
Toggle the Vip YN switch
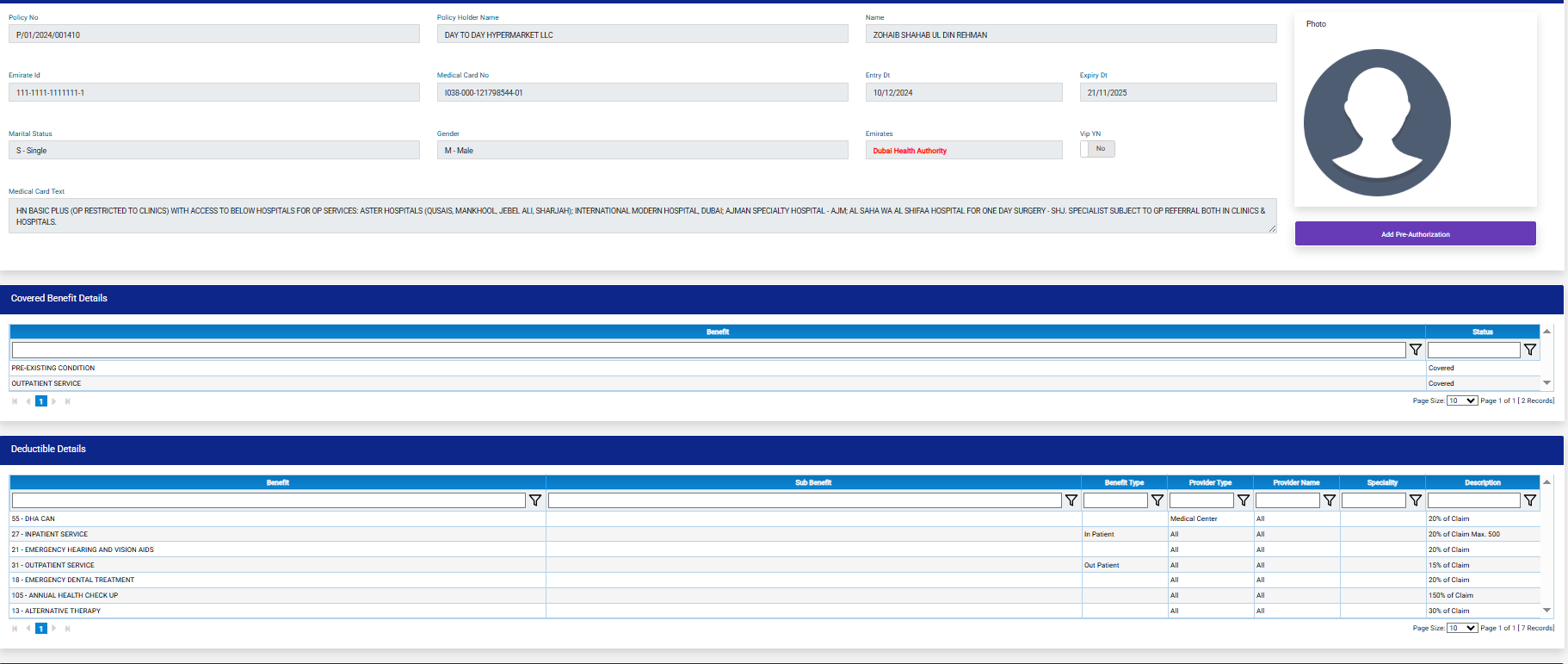1097,149
